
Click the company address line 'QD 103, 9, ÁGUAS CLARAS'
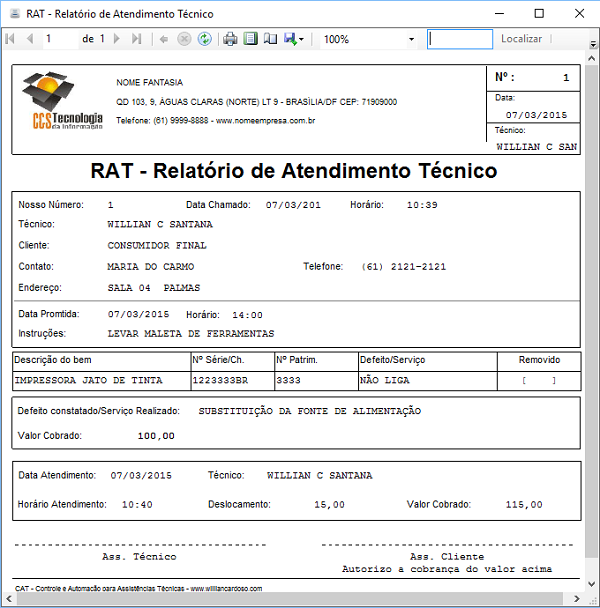tap(256, 102)
